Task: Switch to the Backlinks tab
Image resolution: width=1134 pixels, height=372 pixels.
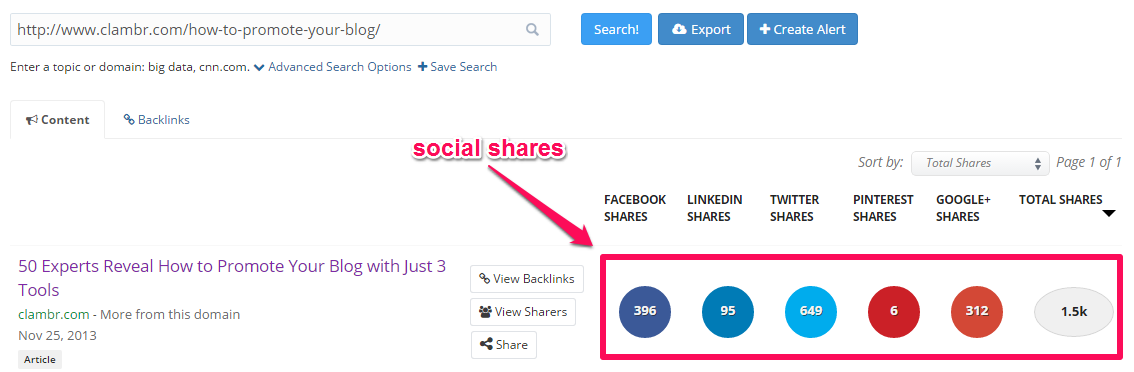Action: point(156,119)
